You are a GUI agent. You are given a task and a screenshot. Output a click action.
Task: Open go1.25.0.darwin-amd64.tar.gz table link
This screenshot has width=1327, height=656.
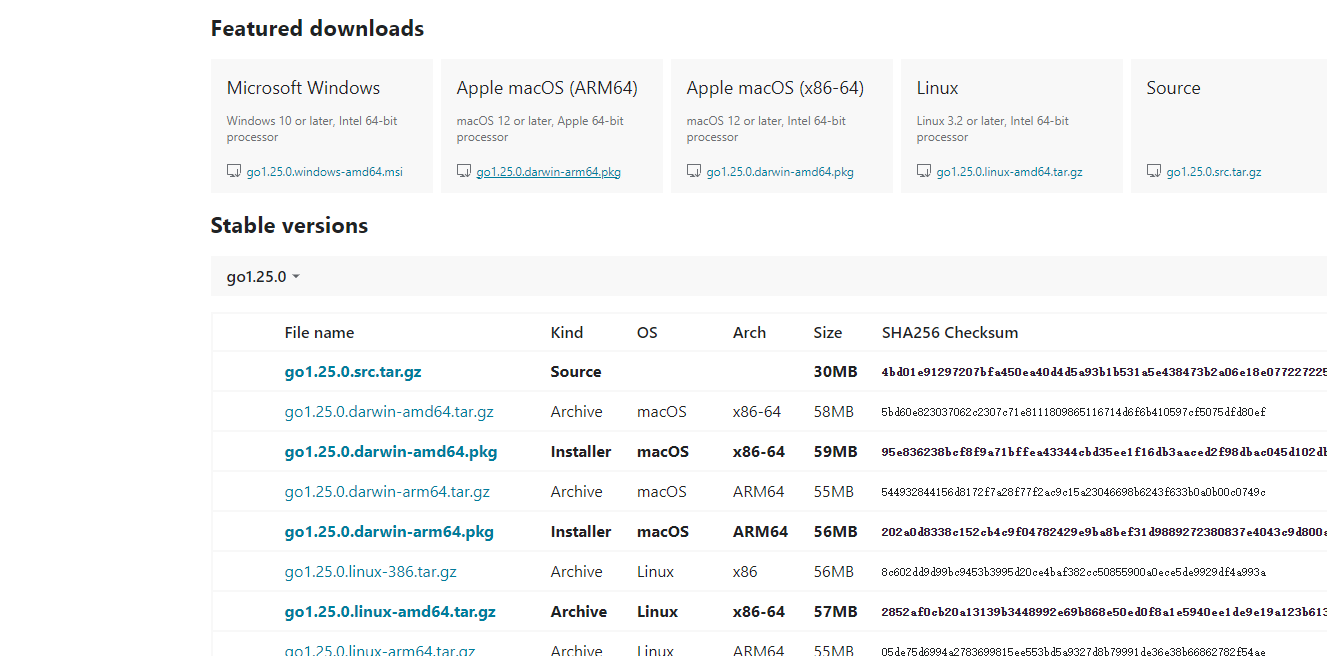389,412
